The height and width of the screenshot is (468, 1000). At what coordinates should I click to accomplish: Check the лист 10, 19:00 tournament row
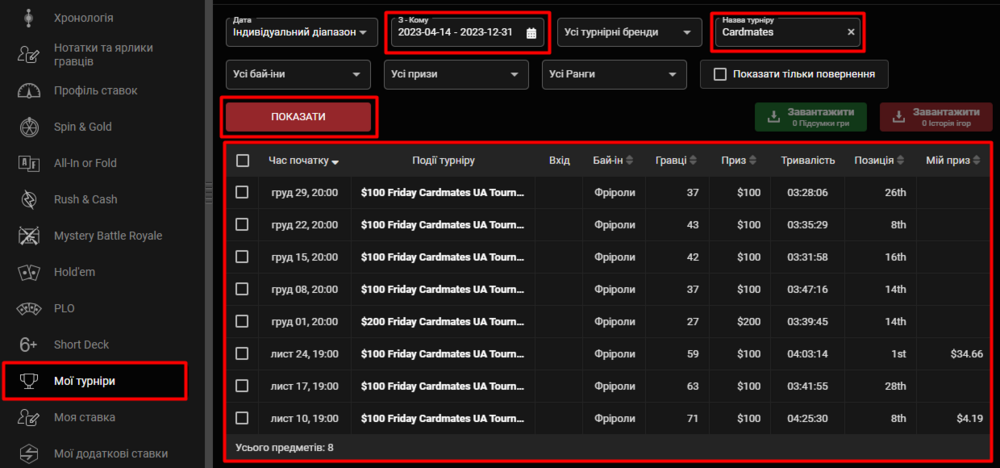(x=242, y=418)
